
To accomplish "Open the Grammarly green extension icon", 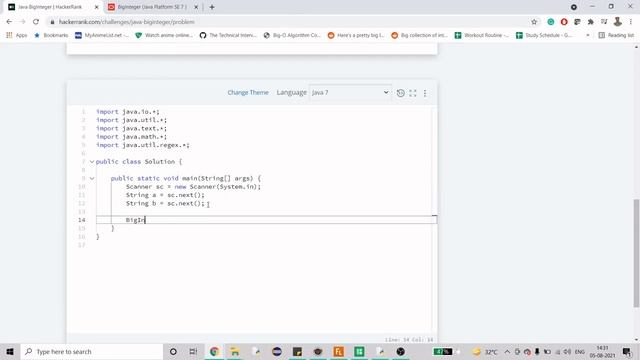I will (551, 22).
